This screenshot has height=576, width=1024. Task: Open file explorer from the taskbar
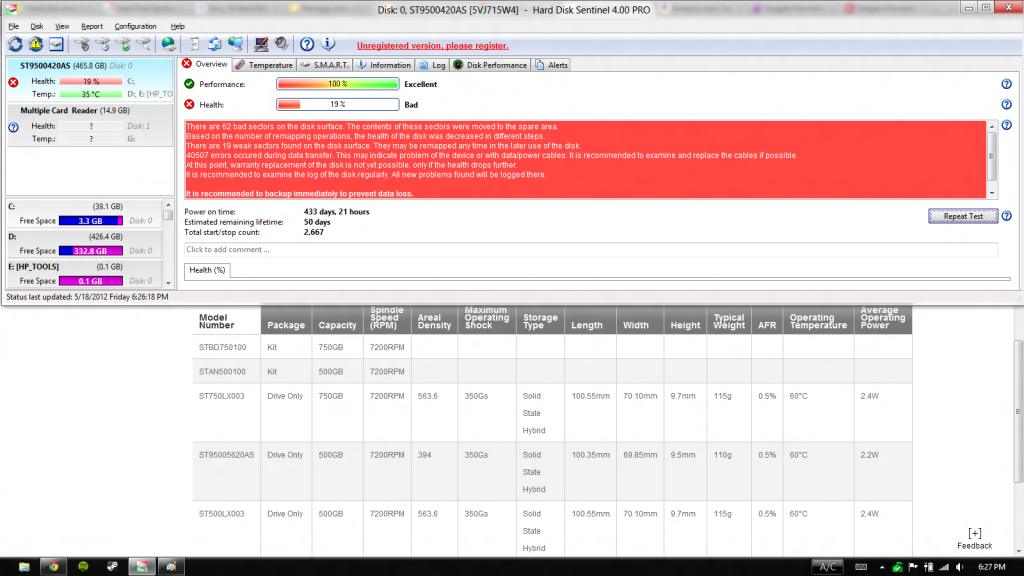(24, 566)
